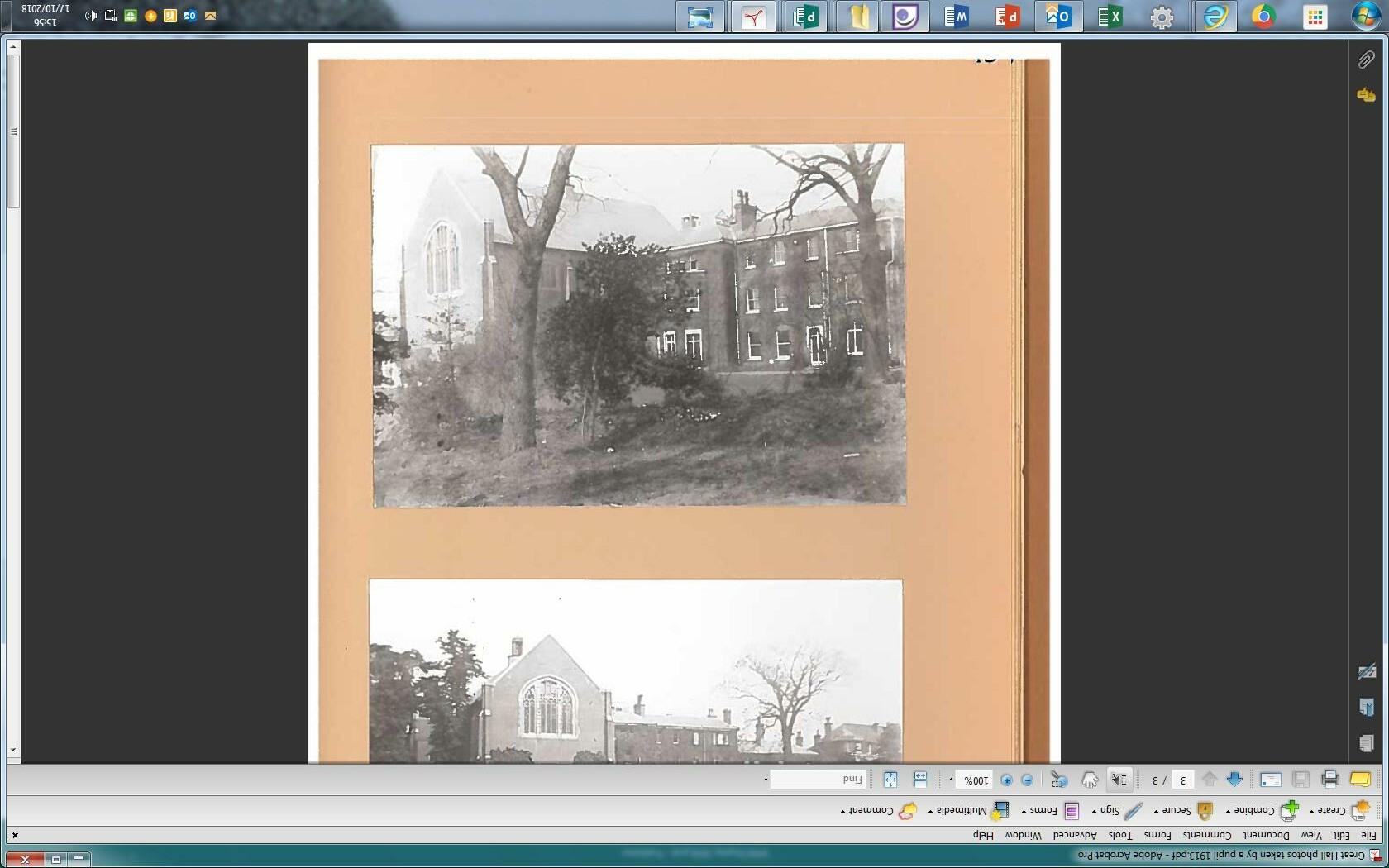Image resolution: width=1389 pixels, height=868 pixels.
Task: Open the Document menu
Action: point(1266,835)
